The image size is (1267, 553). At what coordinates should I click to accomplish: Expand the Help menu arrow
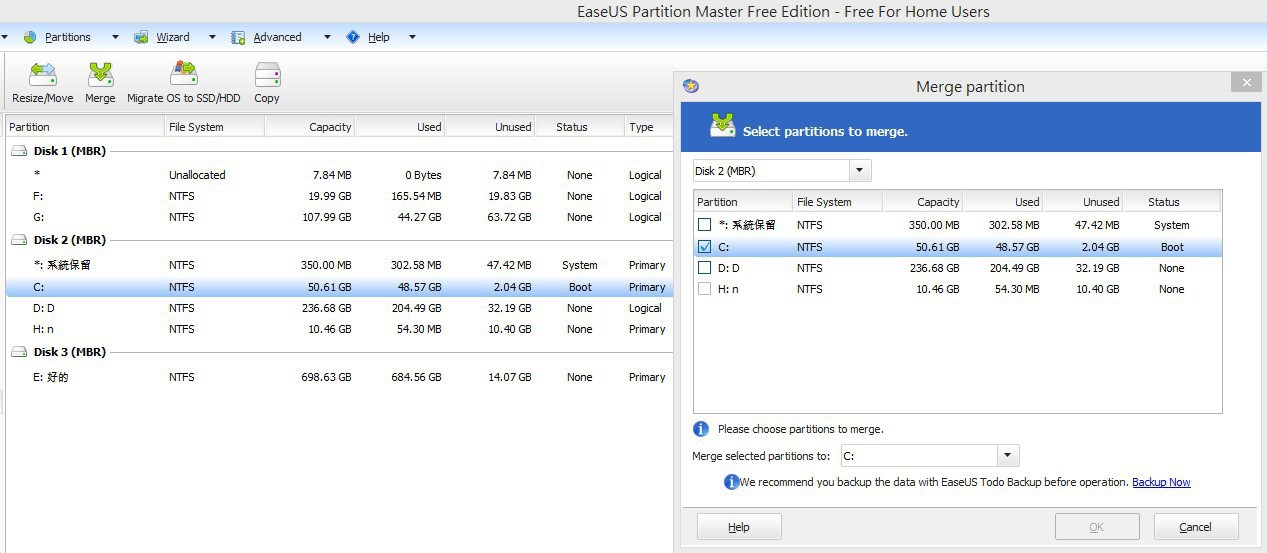pos(412,37)
